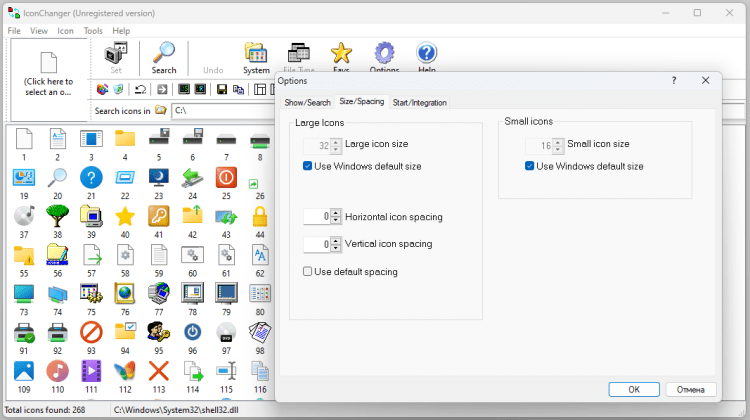Screen dimensions: 750x420
Task: Select icon number 1 blank document
Action: click(x=24, y=139)
